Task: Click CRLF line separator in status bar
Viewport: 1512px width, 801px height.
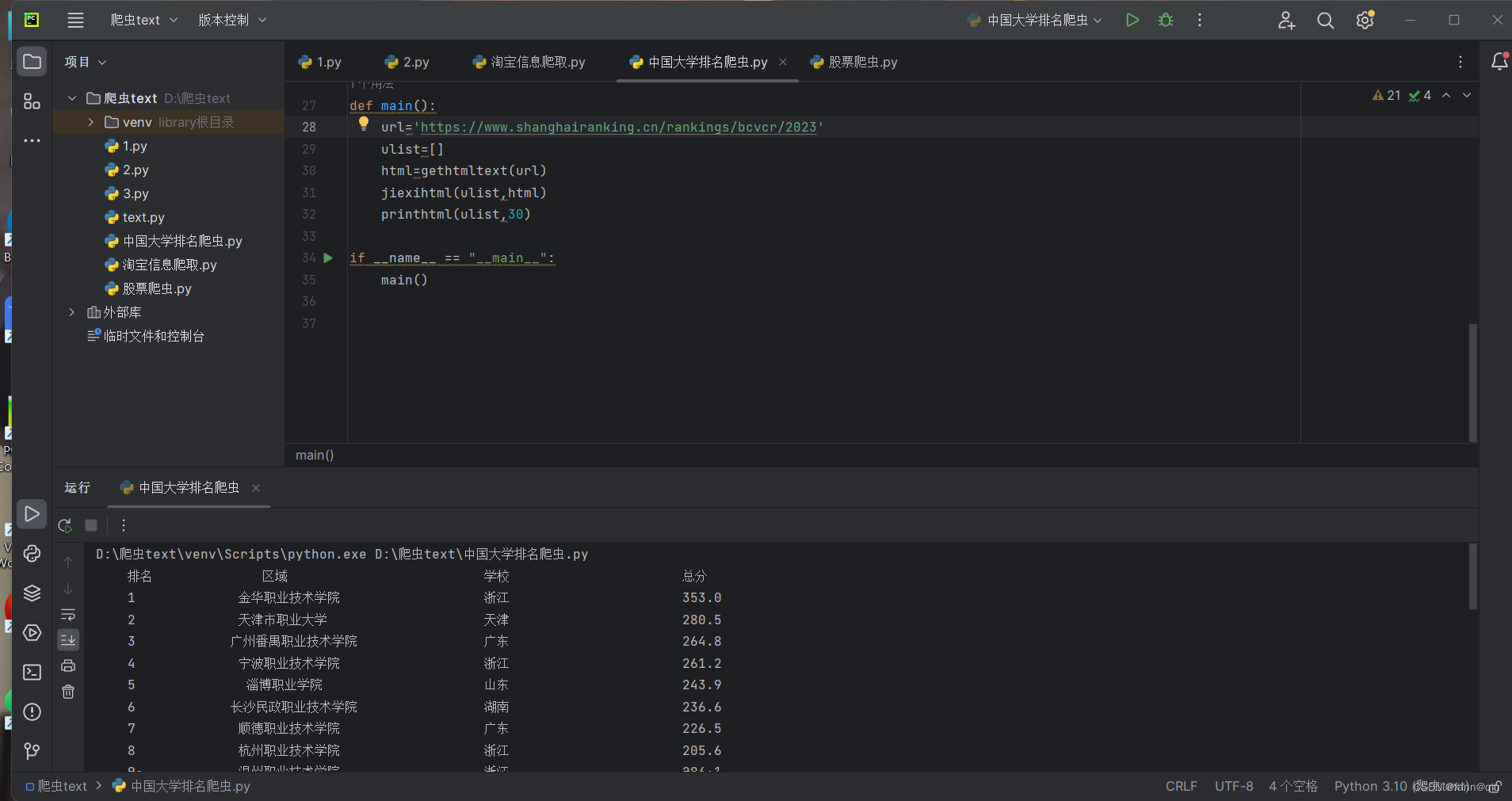Action: 1182,786
